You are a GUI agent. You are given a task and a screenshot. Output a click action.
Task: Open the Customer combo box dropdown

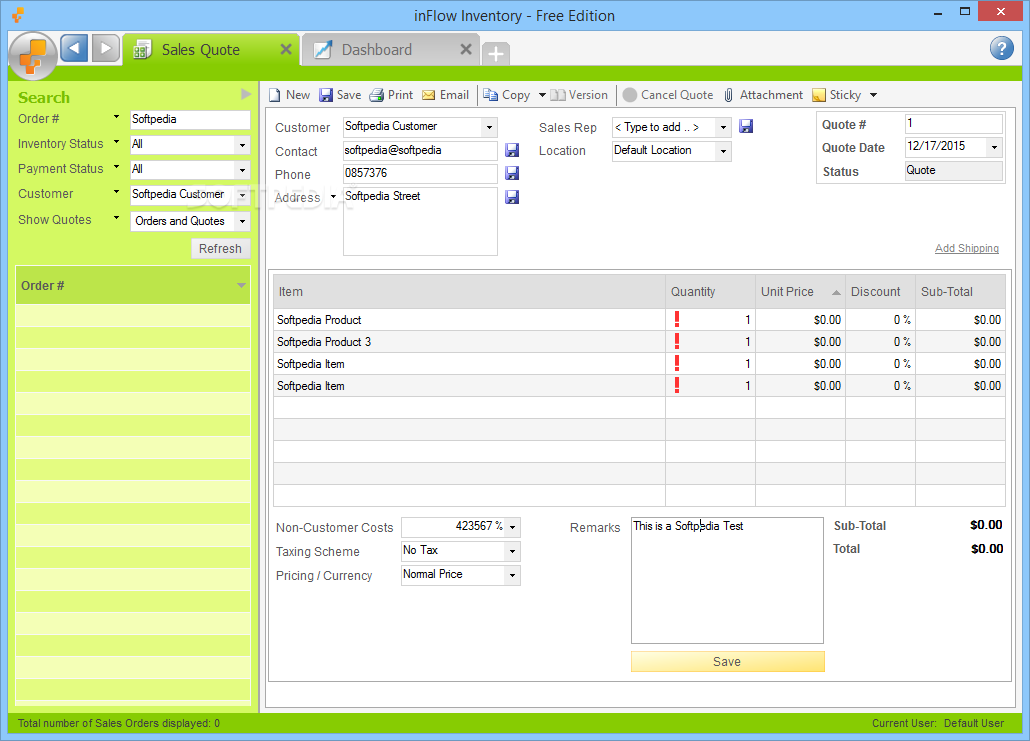(x=489, y=127)
